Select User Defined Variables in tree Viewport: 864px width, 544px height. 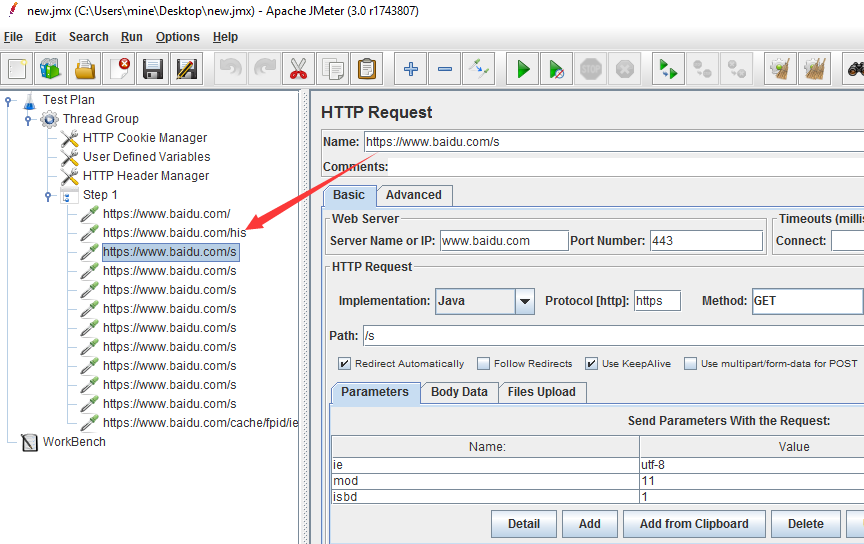click(x=146, y=157)
